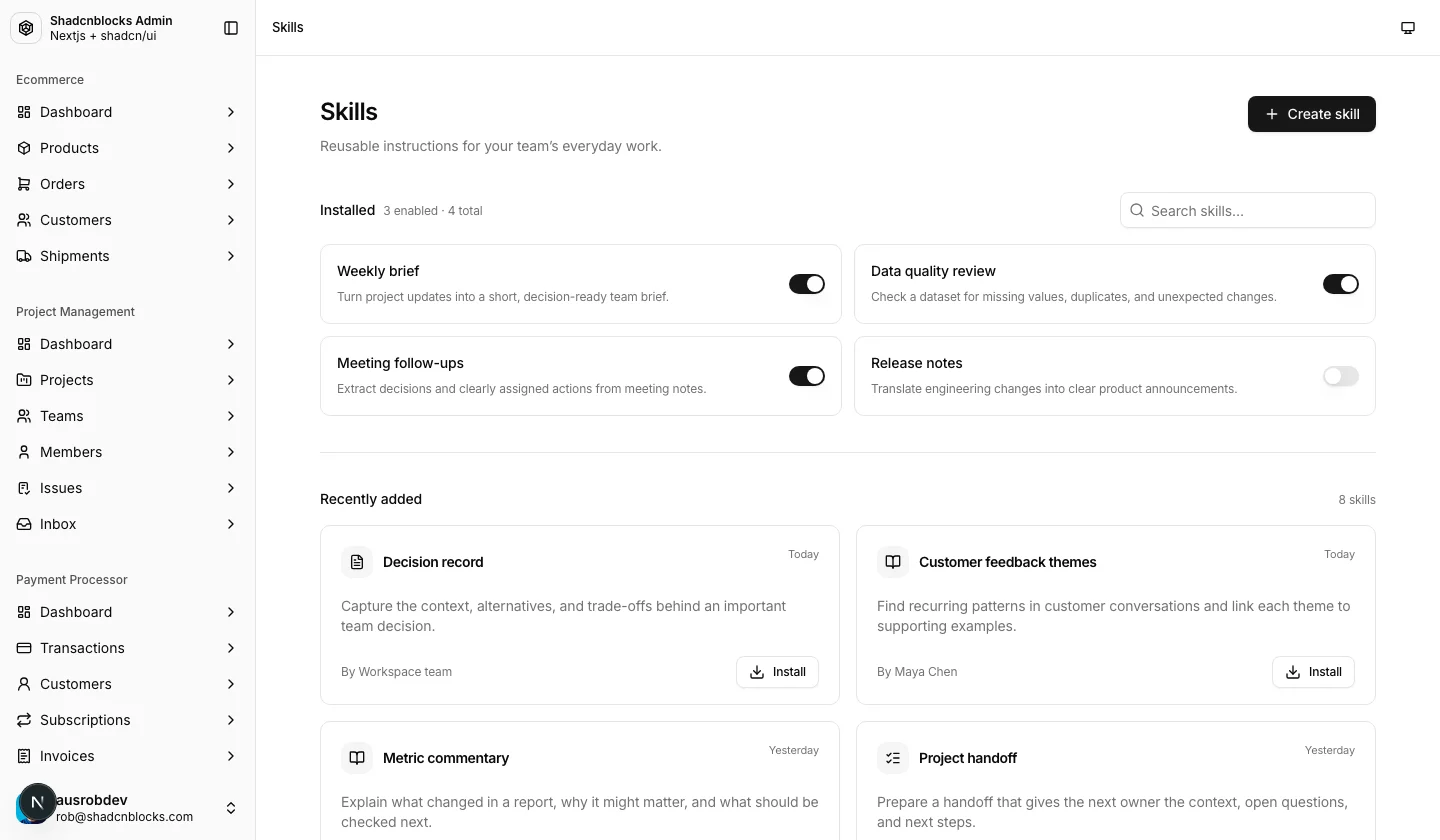Click the Decision record document icon
This screenshot has height=840, width=1440.
pos(357,562)
